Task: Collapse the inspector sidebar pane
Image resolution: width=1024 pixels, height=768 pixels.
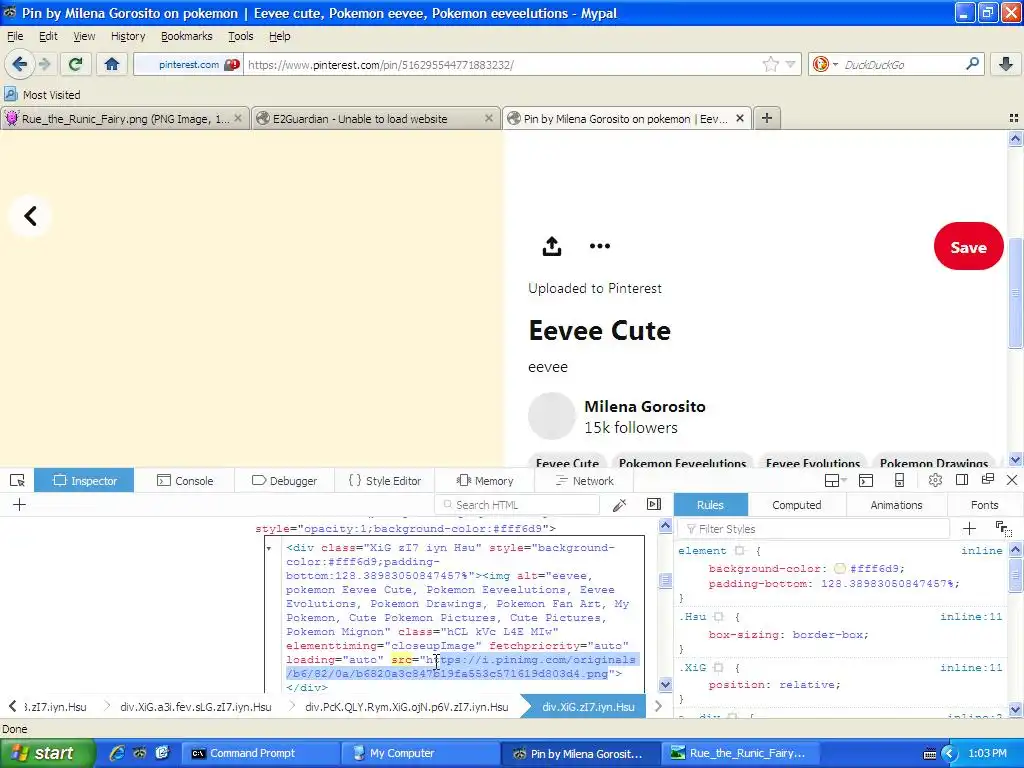Action: [654, 504]
